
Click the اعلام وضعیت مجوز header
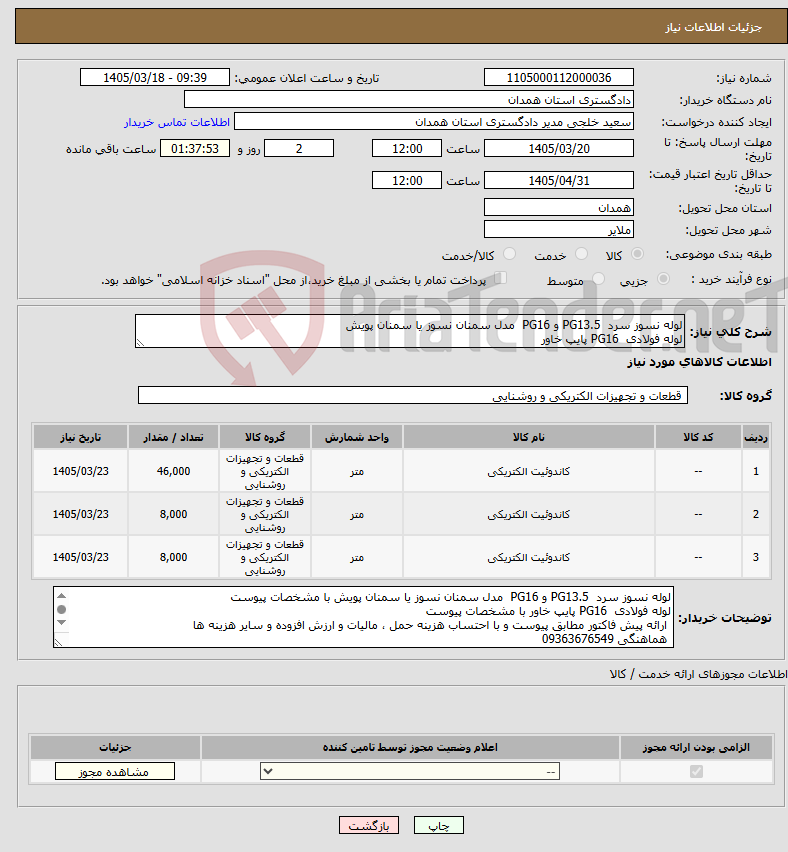point(410,748)
